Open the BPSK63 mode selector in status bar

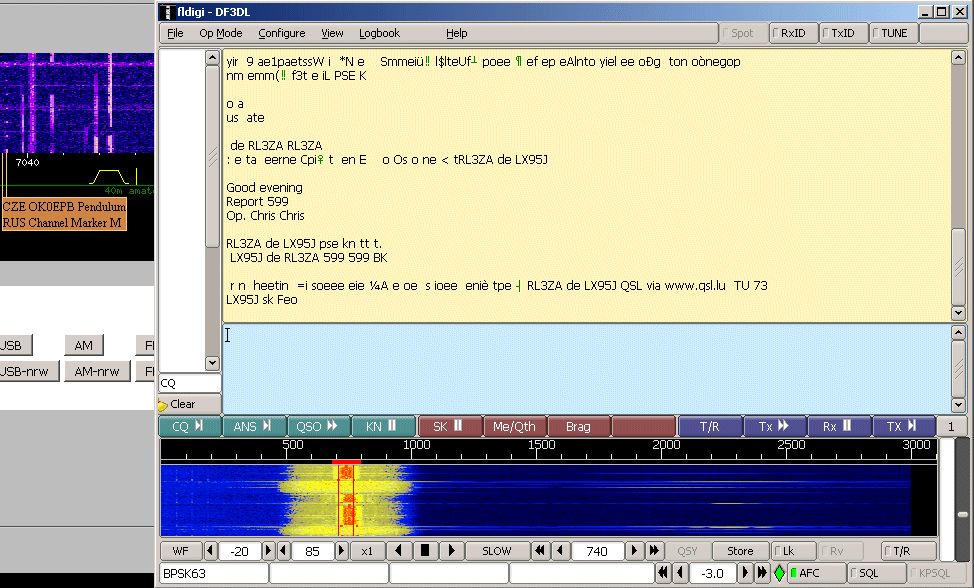[213, 573]
